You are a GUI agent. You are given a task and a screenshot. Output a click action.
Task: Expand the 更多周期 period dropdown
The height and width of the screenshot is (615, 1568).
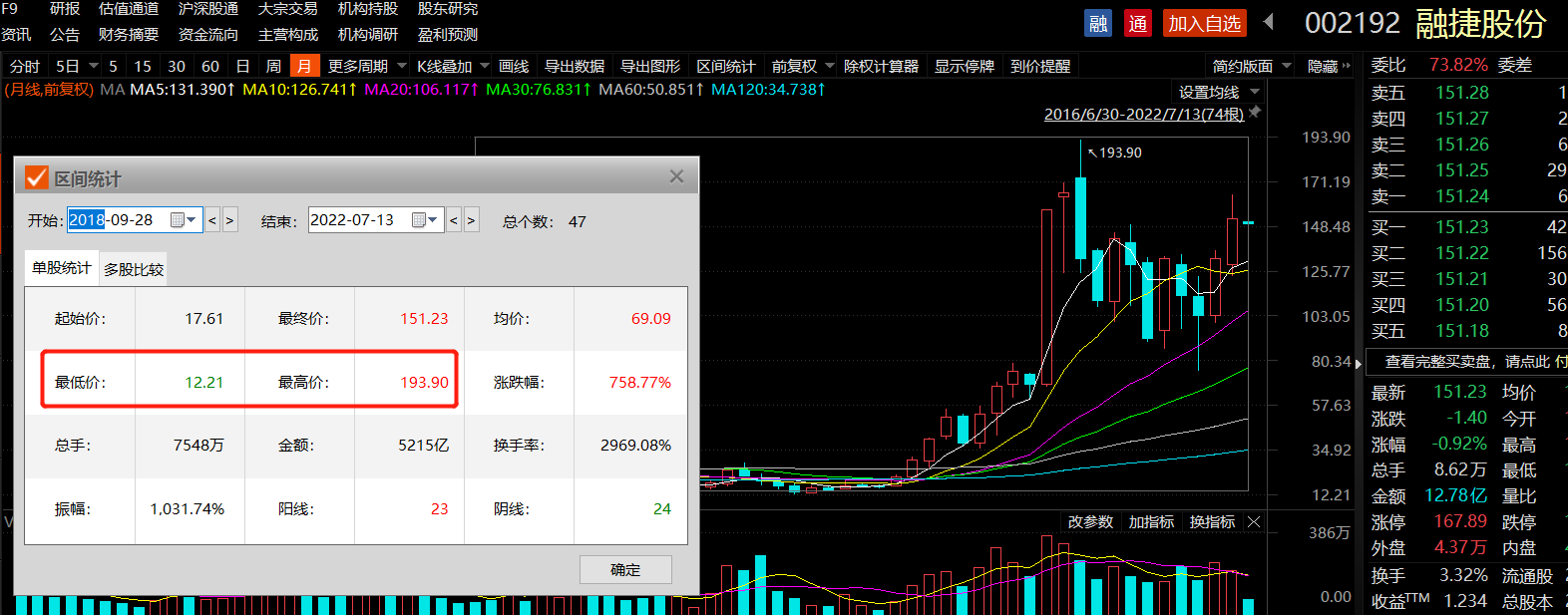point(402,66)
